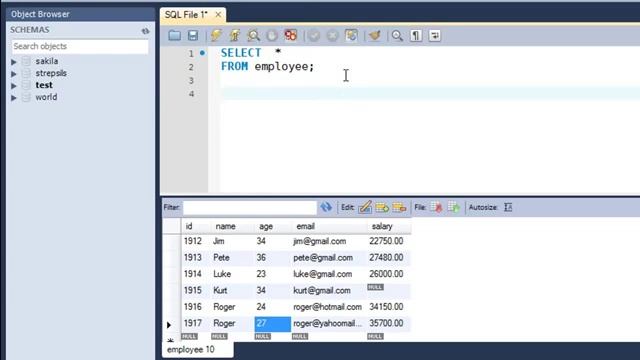Commit the transaction with checkmark icon
This screenshot has width=640, height=360.
314,36
